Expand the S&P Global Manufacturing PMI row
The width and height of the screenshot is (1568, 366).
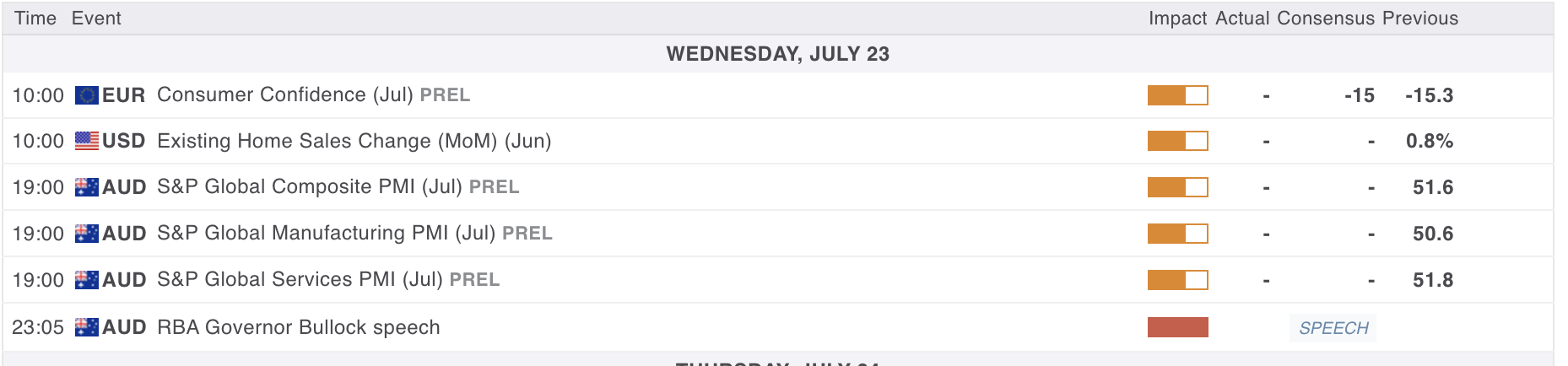(778, 234)
